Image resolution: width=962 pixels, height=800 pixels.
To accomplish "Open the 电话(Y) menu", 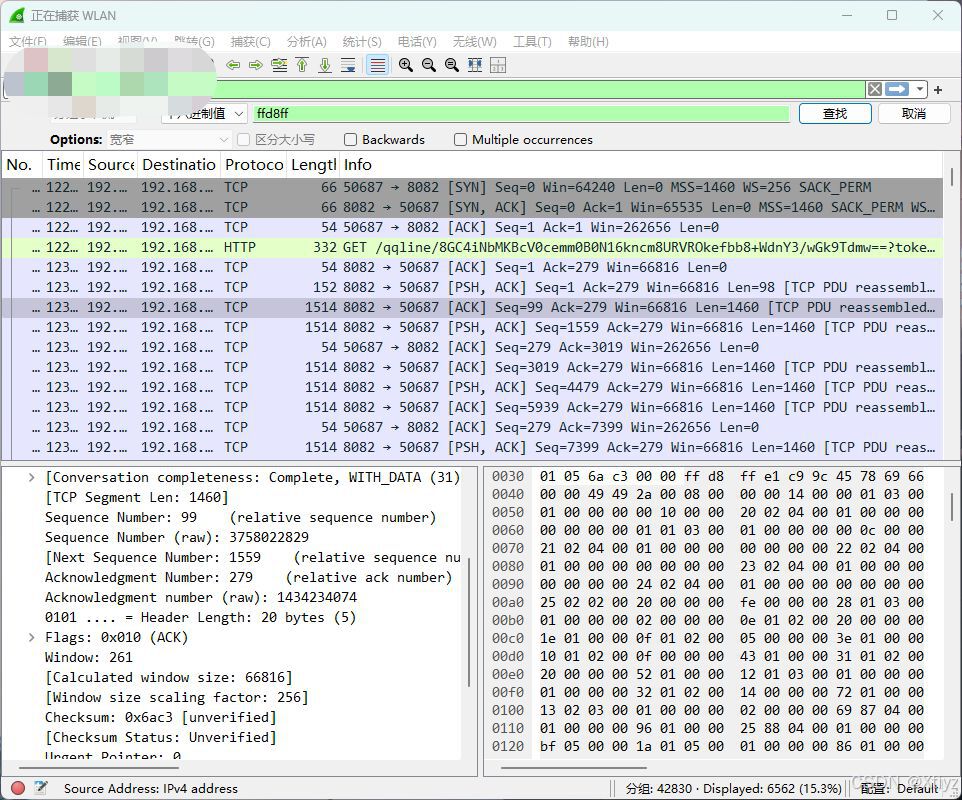I will click(x=417, y=42).
